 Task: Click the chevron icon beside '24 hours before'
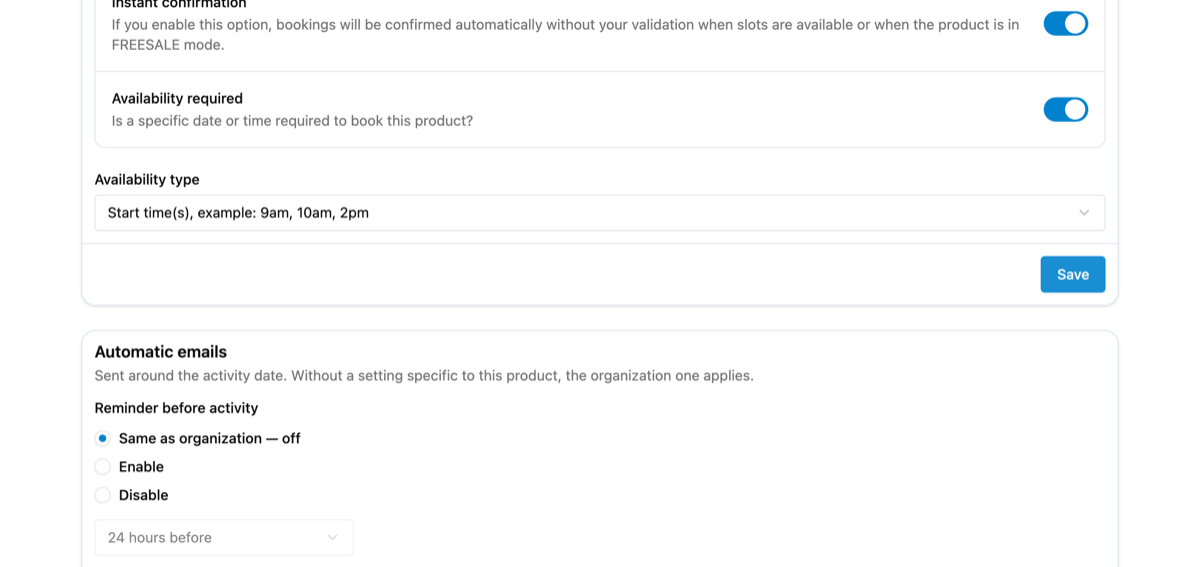333,538
